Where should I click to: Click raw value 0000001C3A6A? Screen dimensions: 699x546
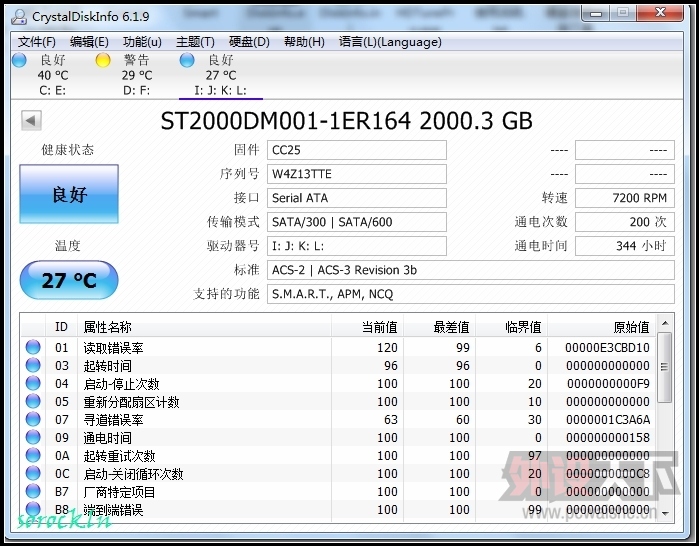(608, 420)
